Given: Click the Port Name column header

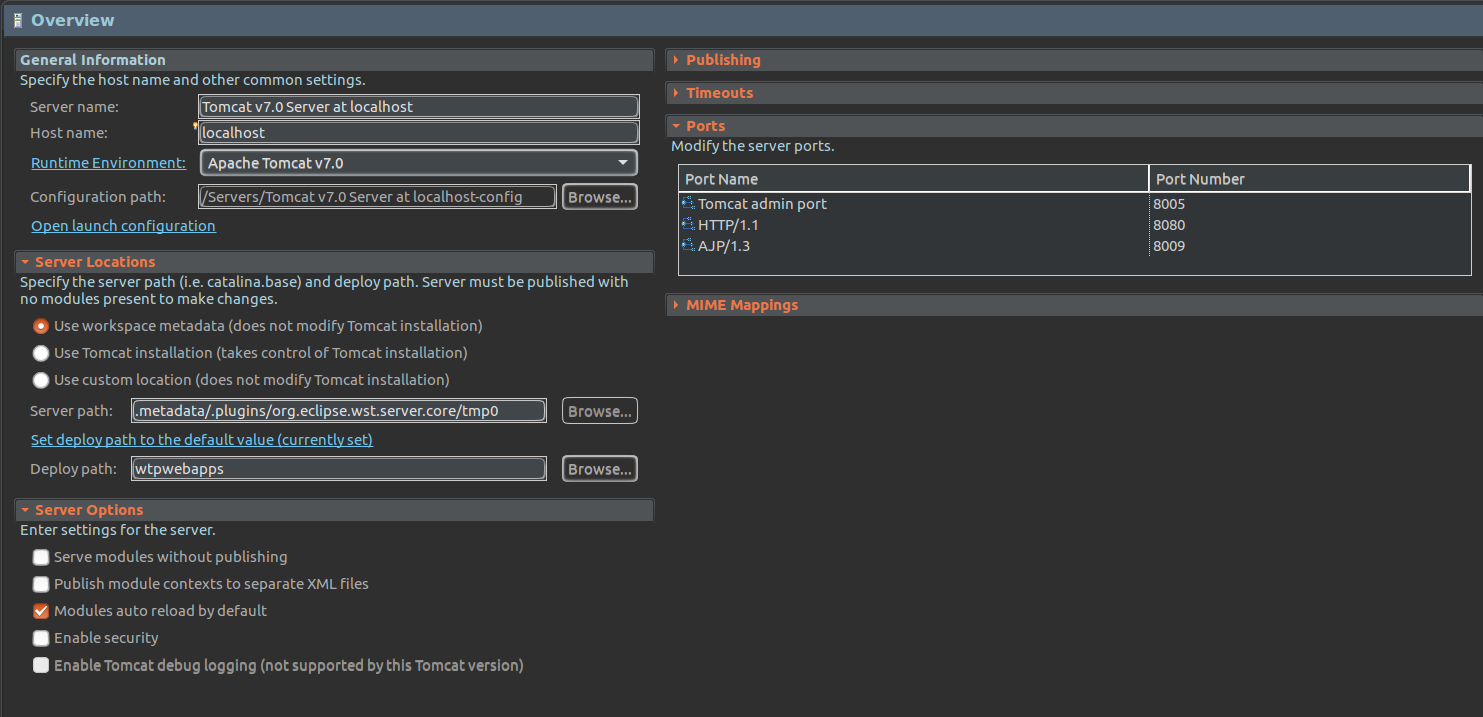Looking at the screenshot, I should [x=914, y=179].
